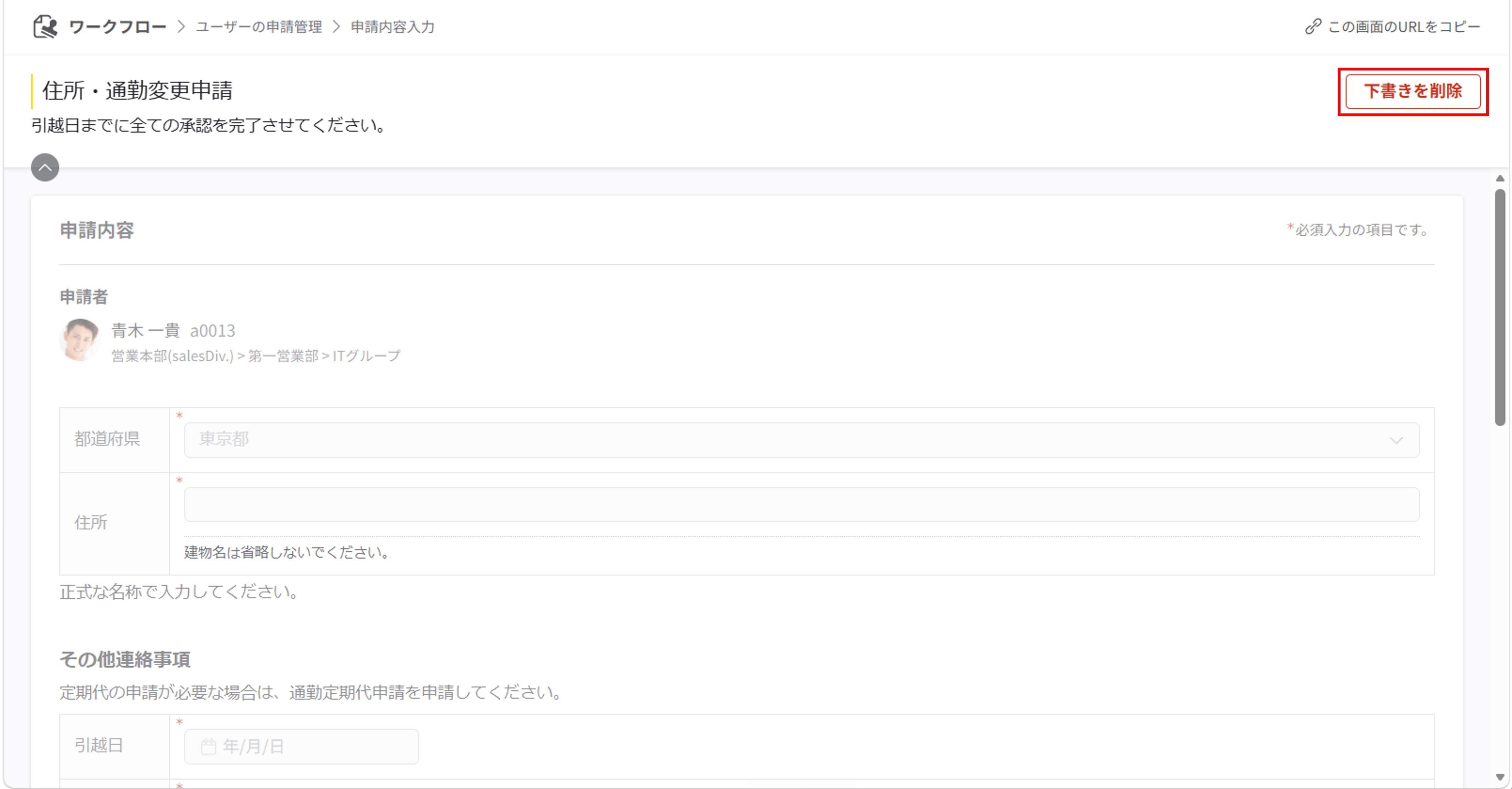The height and width of the screenshot is (789, 1512).
Task: Click the chain link icon
Action: coord(1313,27)
